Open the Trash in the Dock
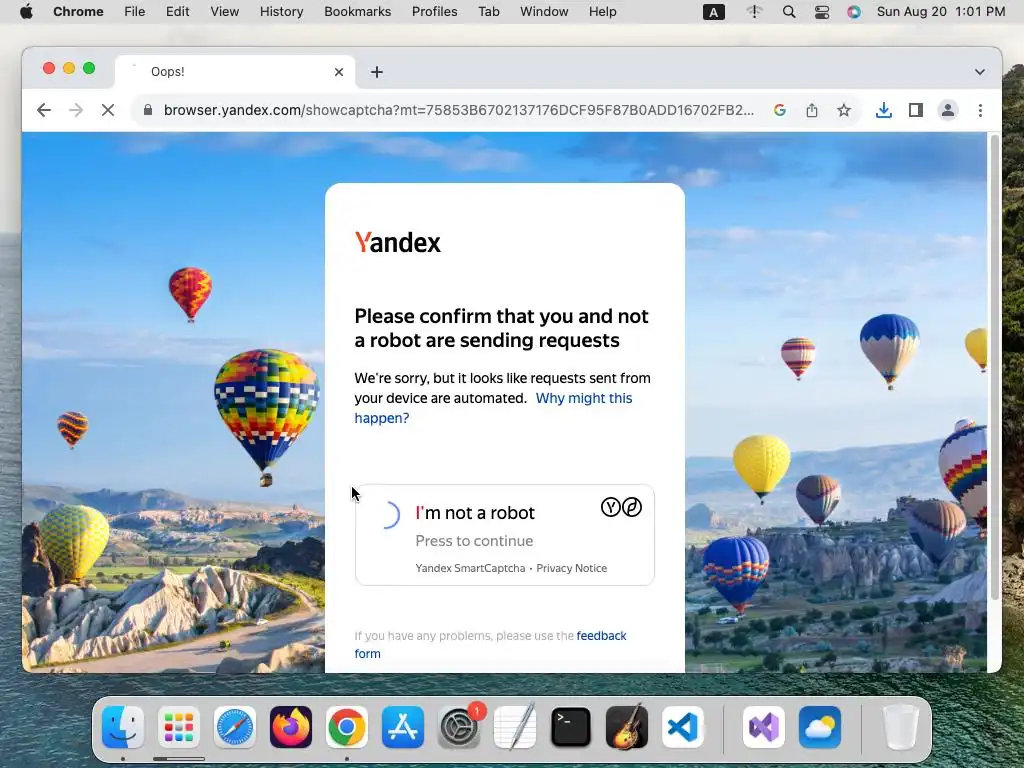The height and width of the screenshot is (768, 1024). coord(901,727)
